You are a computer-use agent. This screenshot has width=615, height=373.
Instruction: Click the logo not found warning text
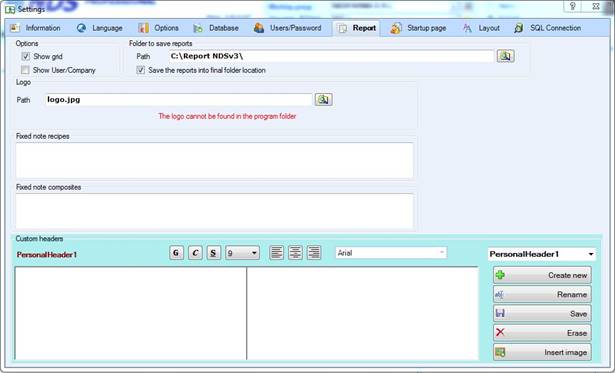point(227,116)
